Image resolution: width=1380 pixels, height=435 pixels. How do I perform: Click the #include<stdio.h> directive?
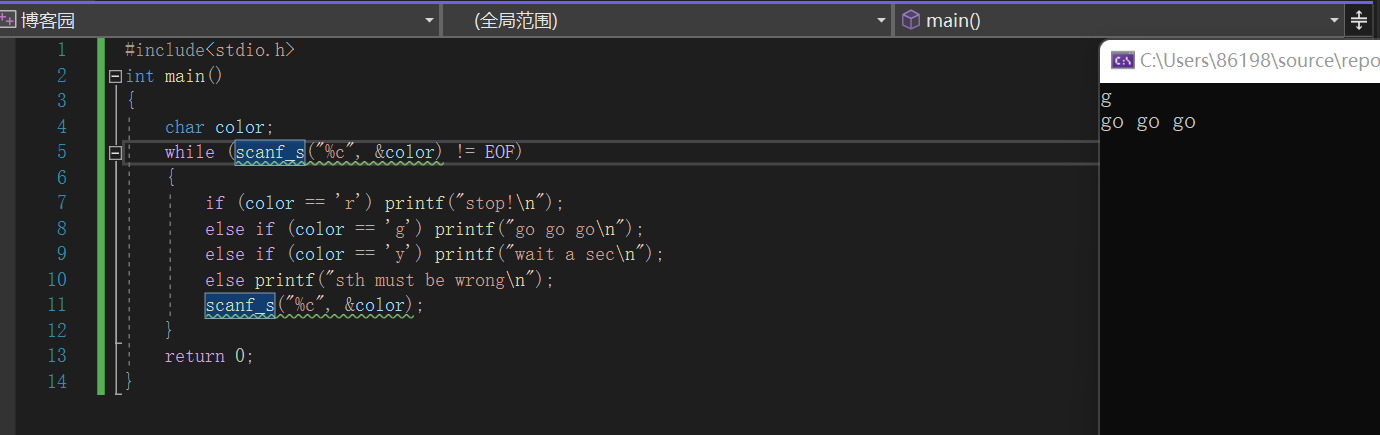(x=210, y=50)
